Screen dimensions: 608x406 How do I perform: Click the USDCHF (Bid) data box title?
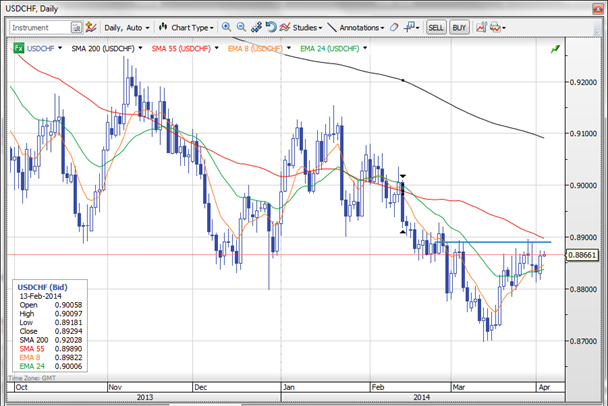point(42,287)
